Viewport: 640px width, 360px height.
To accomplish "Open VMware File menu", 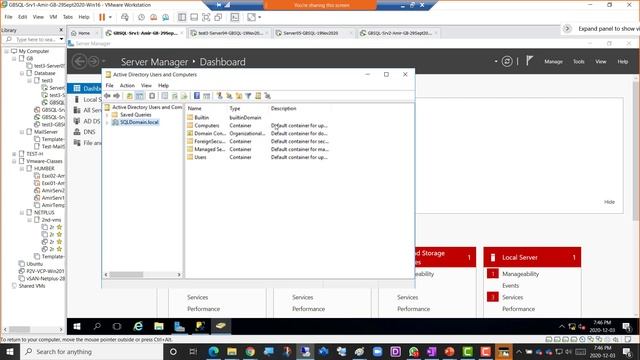I will 8,17.
